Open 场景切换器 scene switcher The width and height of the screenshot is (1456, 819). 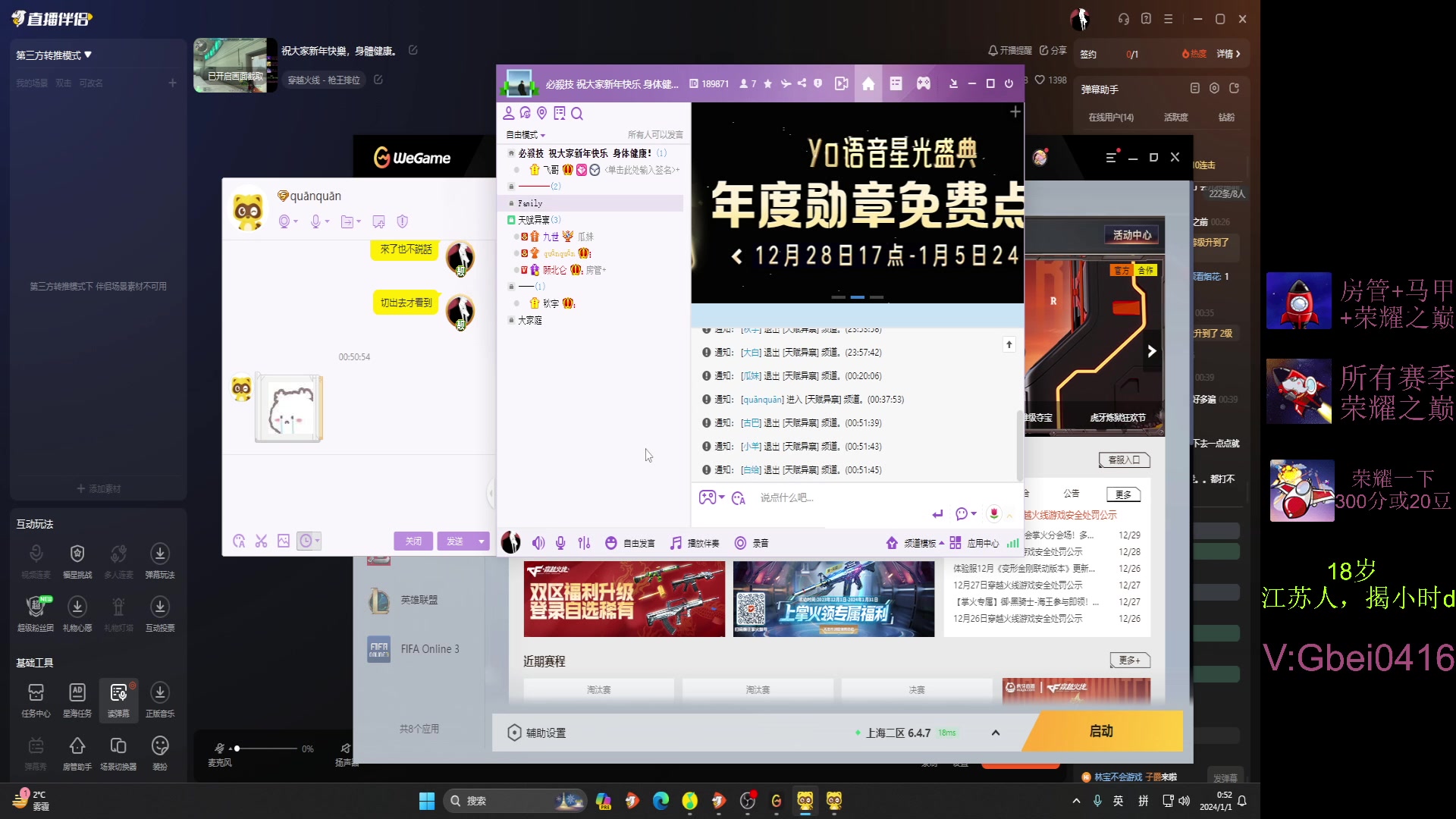click(x=118, y=753)
